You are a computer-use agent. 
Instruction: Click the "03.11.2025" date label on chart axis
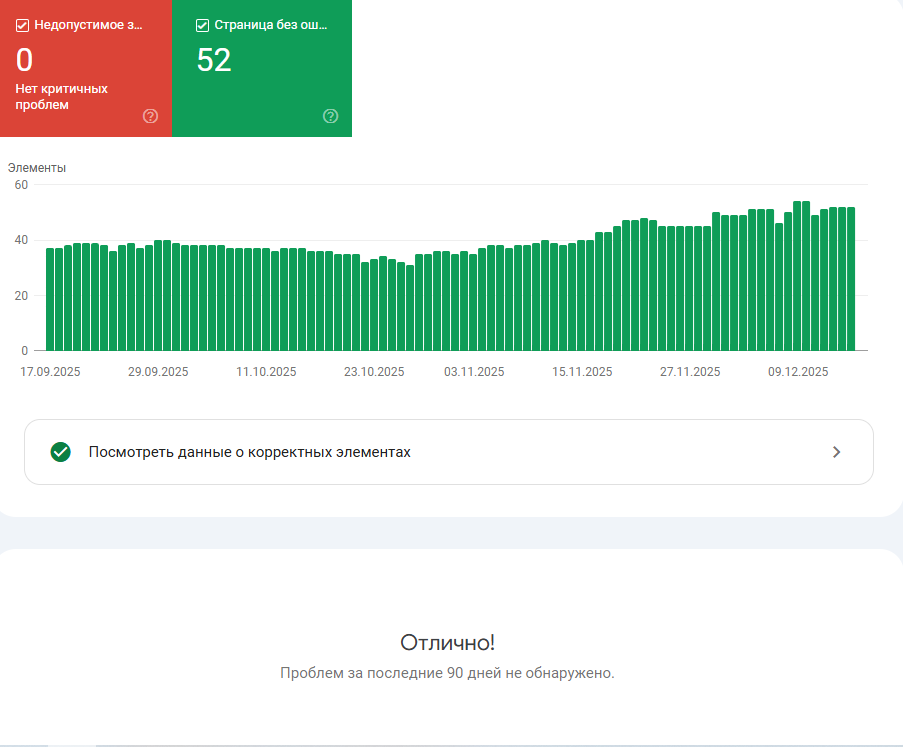tap(474, 372)
